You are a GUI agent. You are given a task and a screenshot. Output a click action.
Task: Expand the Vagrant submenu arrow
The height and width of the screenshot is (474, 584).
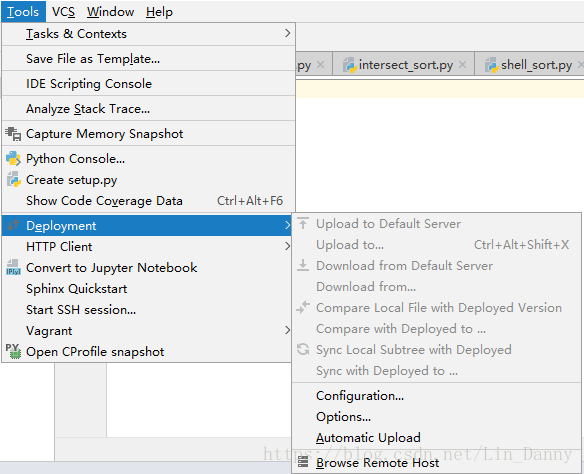(287, 330)
